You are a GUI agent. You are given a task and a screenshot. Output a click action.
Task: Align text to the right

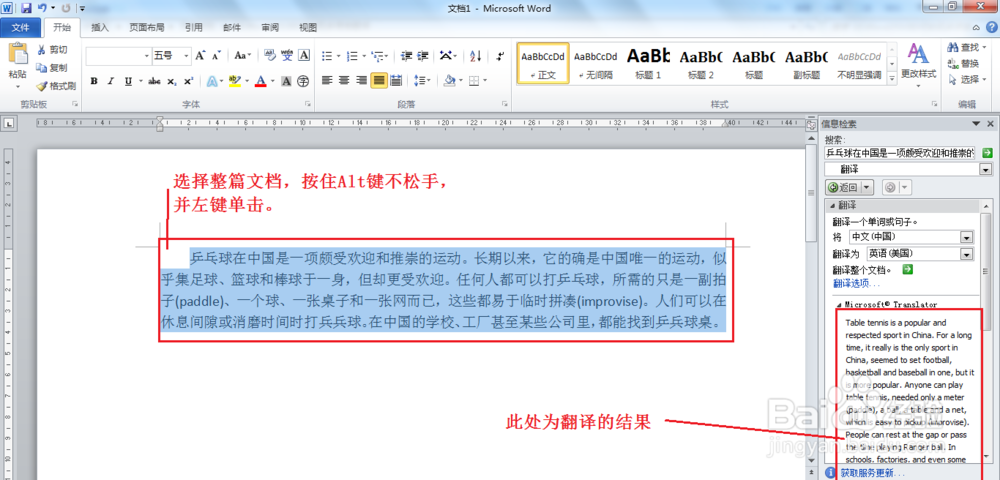pyautogui.click(x=362, y=81)
